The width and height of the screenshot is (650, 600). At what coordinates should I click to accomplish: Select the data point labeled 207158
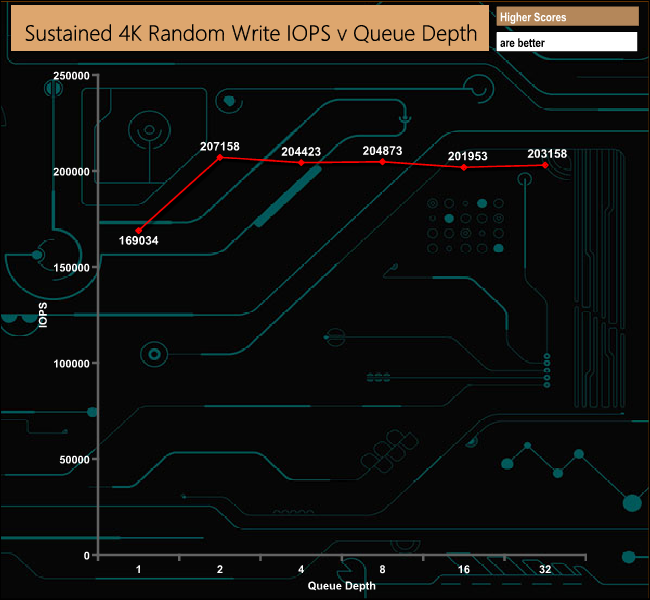[x=220, y=157]
